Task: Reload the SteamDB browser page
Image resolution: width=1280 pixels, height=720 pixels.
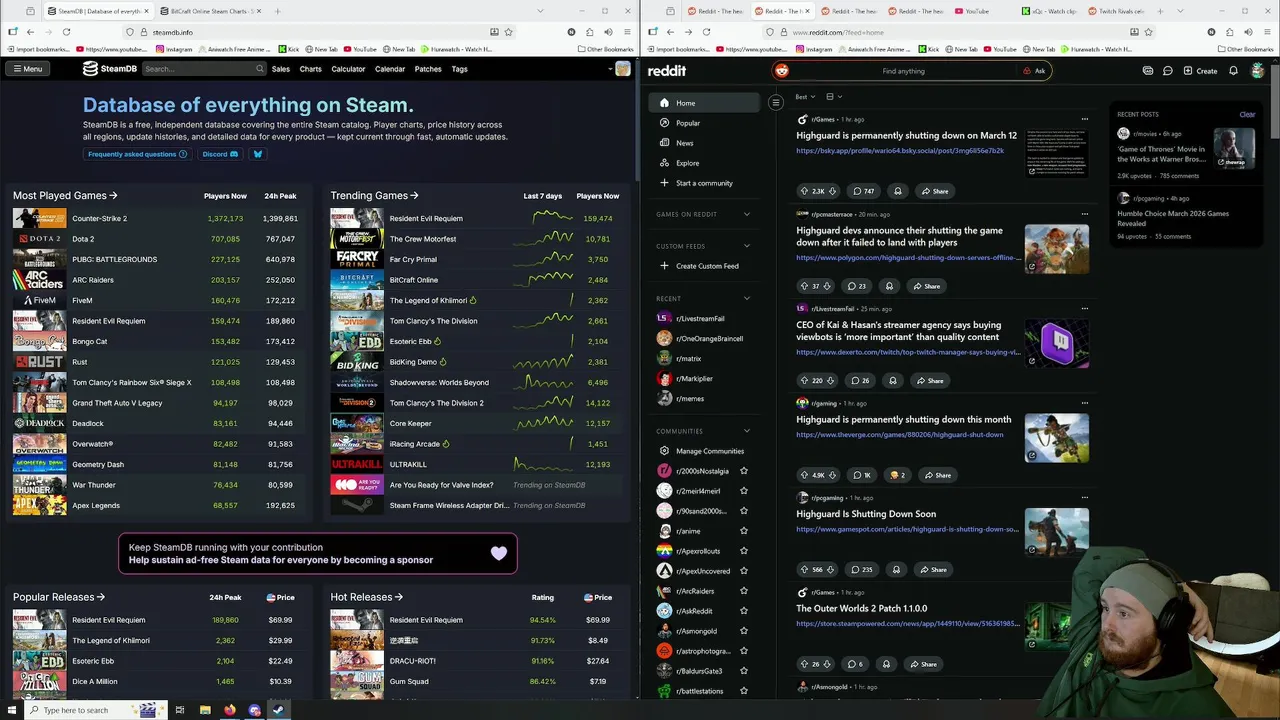Action: [x=66, y=32]
